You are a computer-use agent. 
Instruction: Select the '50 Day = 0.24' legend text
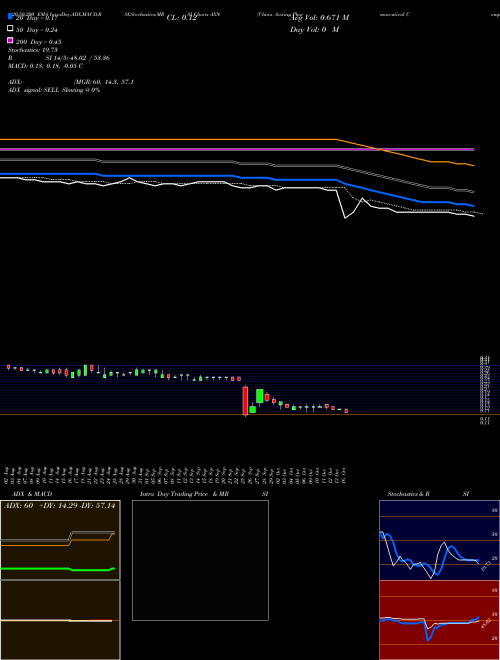click(37, 30)
